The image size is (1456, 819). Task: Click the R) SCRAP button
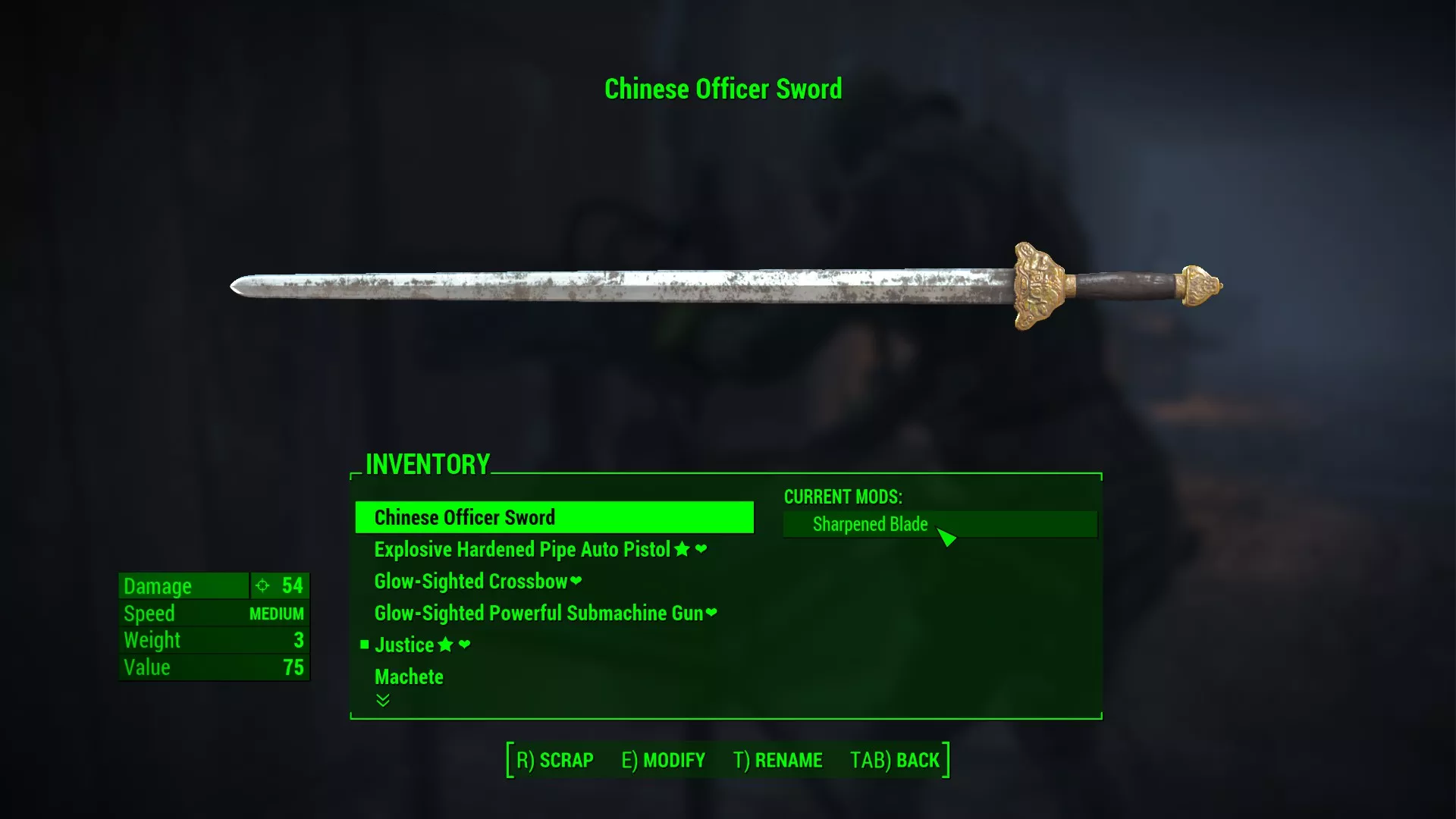click(x=555, y=760)
